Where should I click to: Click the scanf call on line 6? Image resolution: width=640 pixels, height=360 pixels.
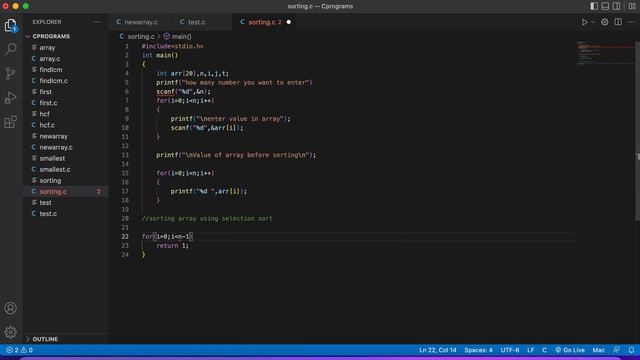(183, 92)
